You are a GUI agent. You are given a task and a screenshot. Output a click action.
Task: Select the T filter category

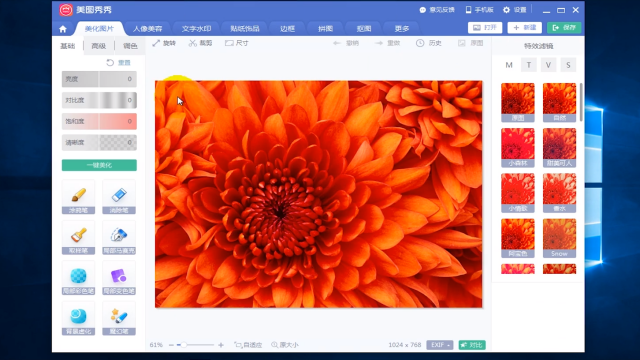pos(529,65)
